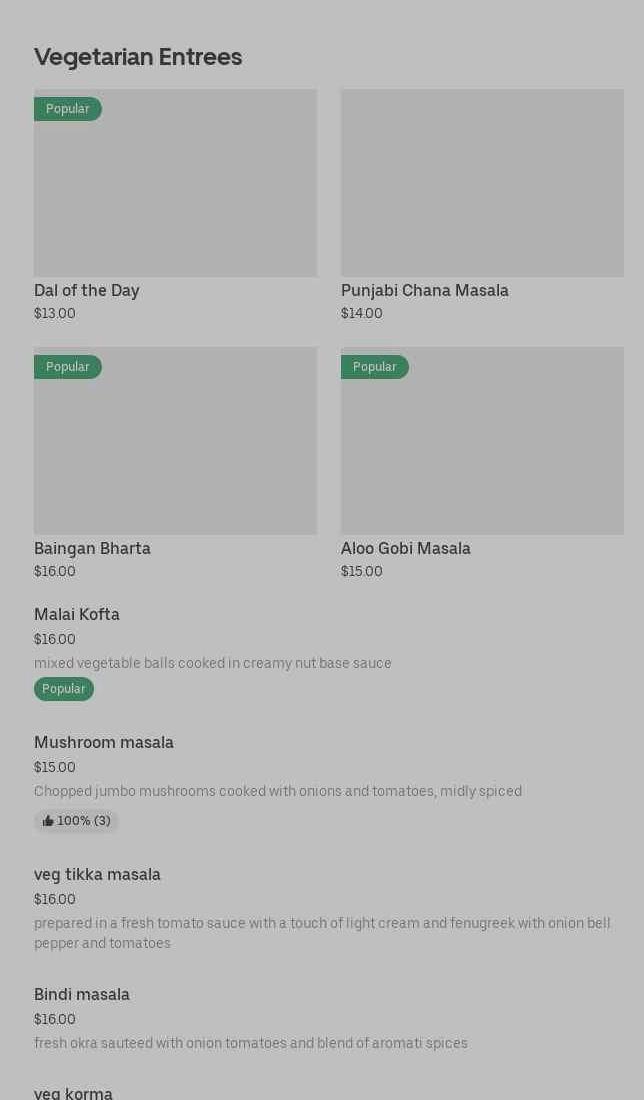Open the Malai Kofta menu item
644x1100 pixels.
coord(77,615)
